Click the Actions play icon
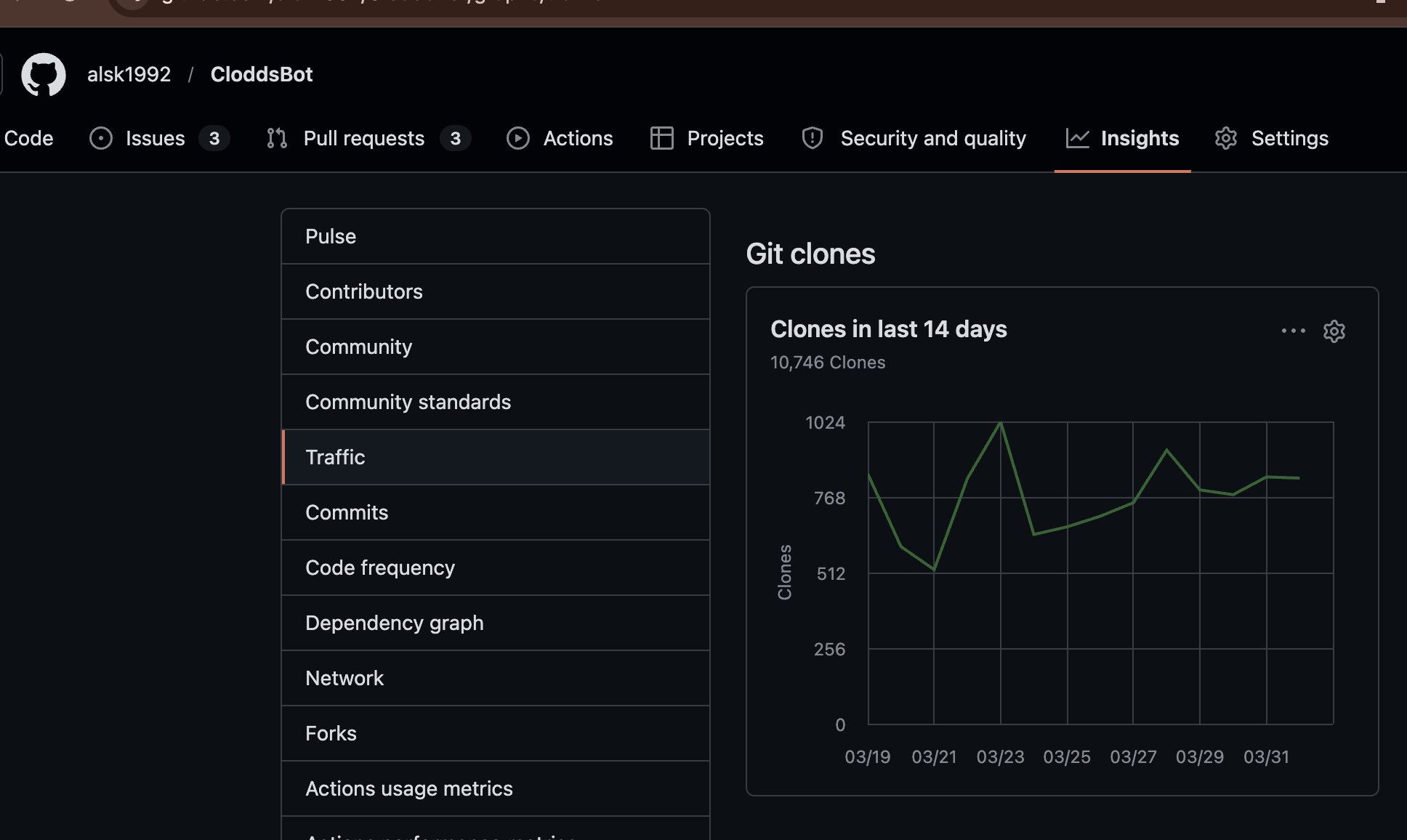The width and height of the screenshot is (1407, 840). (x=518, y=138)
